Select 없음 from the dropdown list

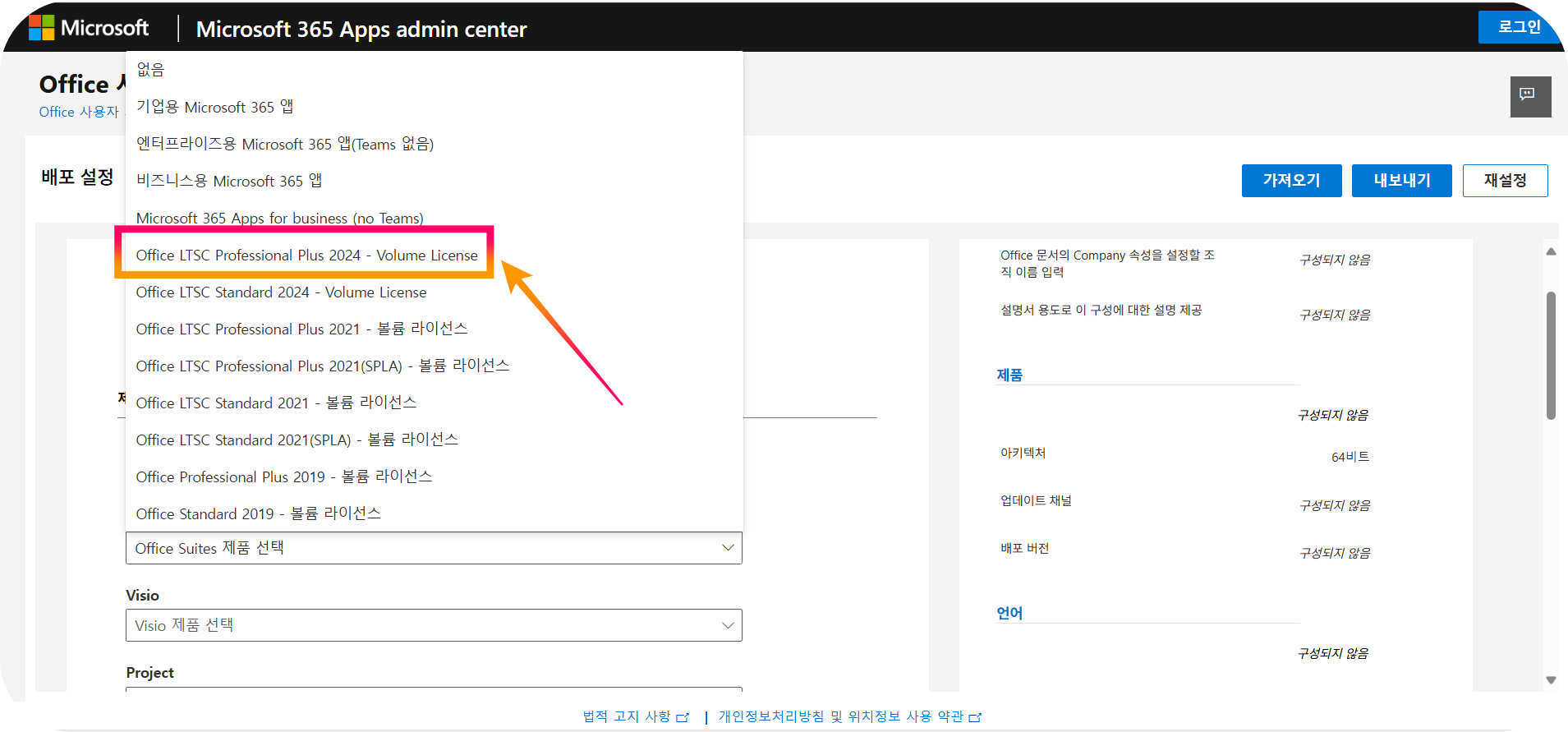point(434,70)
